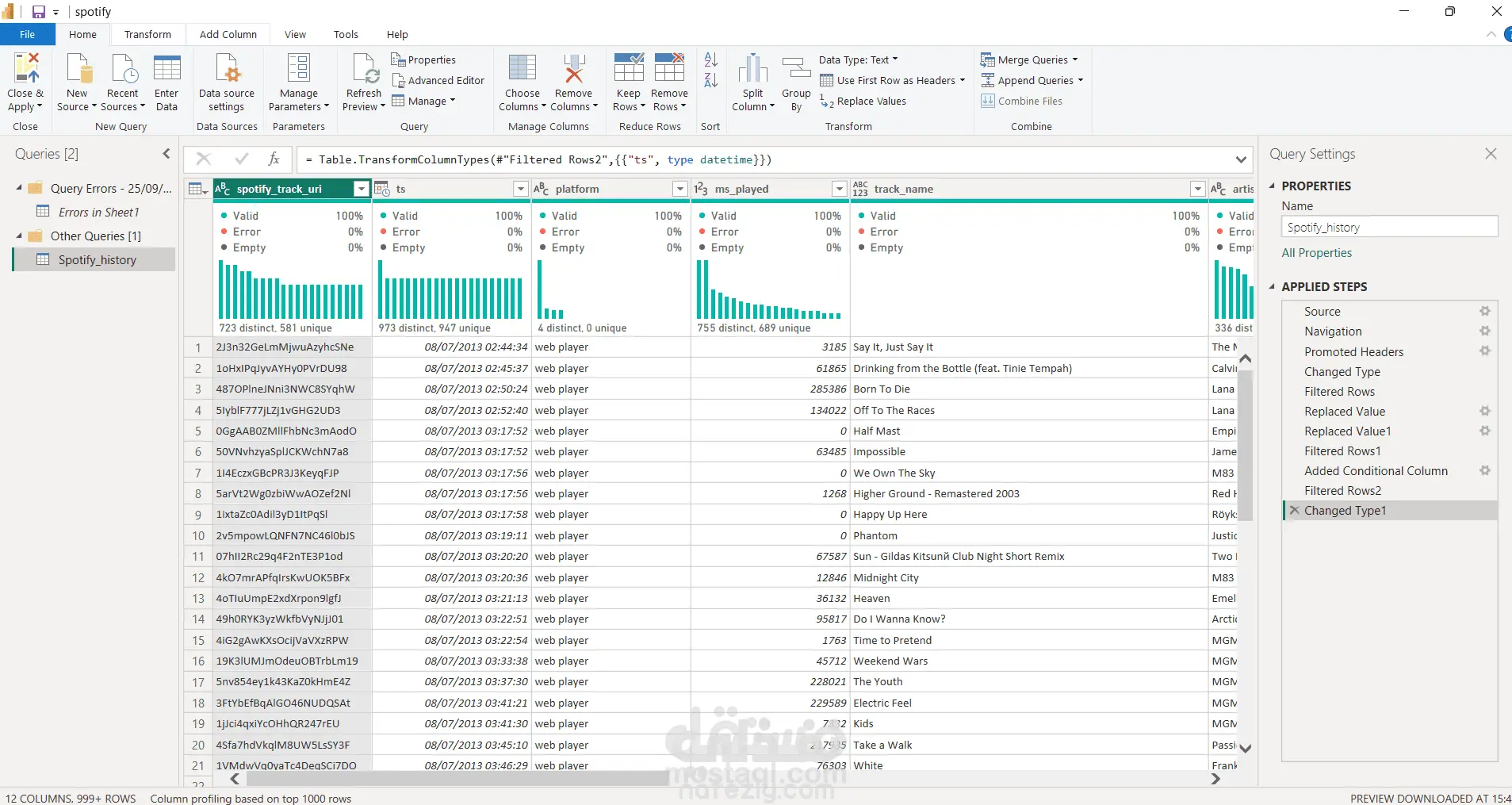The width and height of the screenshot is (1512, 805).
Task: Expand the formula bar chevron
Action: [1241, 159]
